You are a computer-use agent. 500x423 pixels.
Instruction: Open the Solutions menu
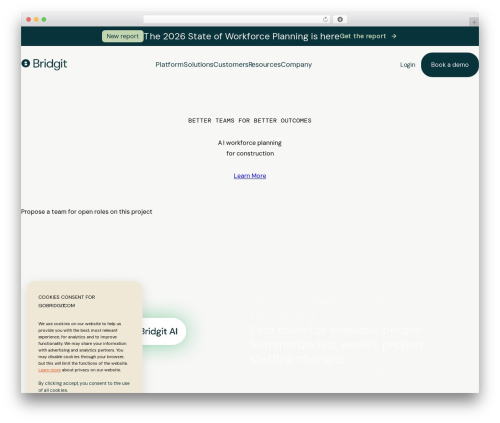tap(198, 65)
